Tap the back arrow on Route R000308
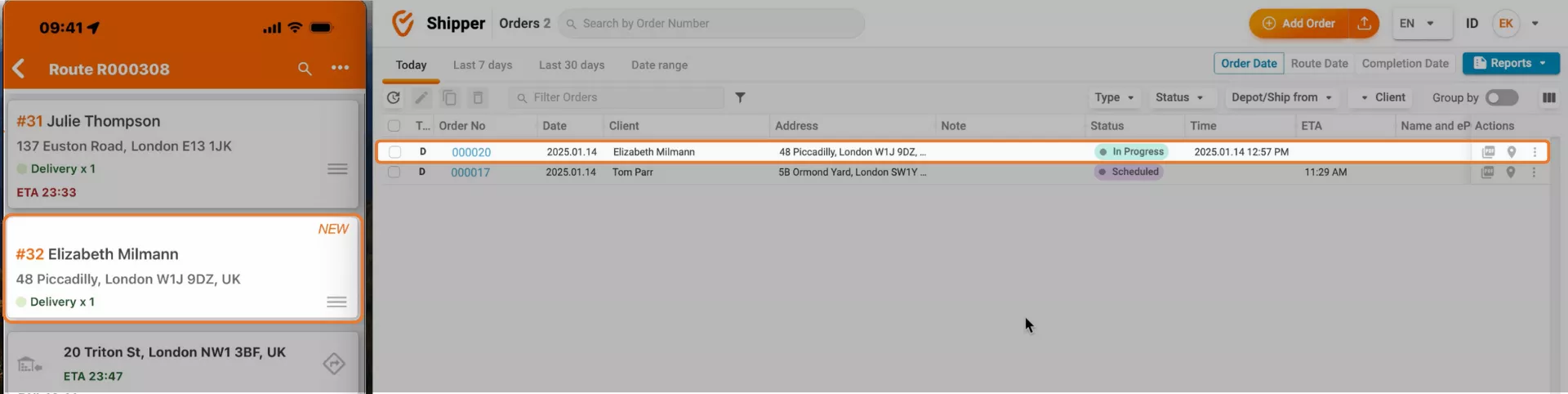Screen dimensions: 1568x394 click(20, 69)
